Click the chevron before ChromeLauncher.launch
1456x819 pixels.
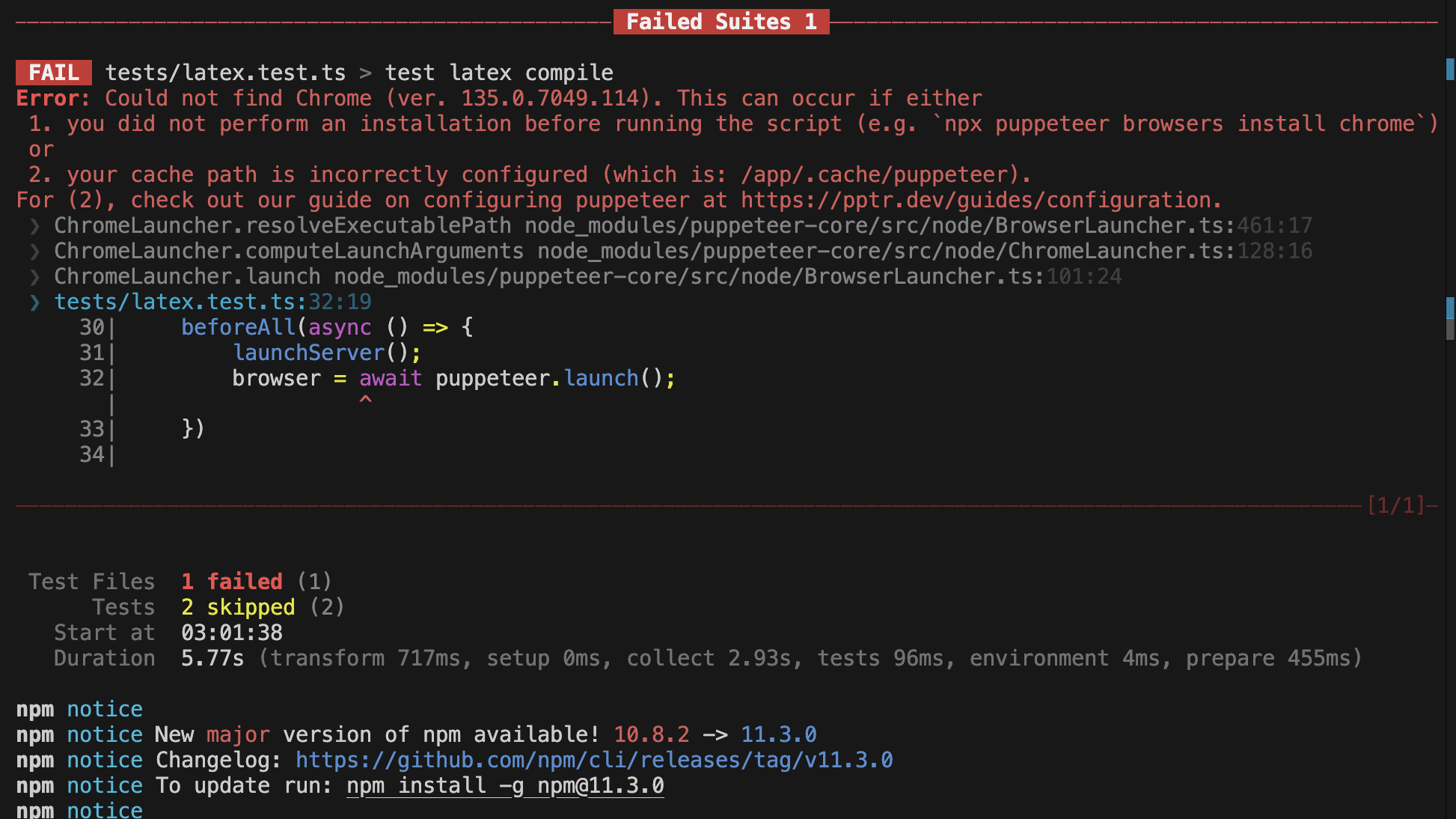(x=34, y=277)
